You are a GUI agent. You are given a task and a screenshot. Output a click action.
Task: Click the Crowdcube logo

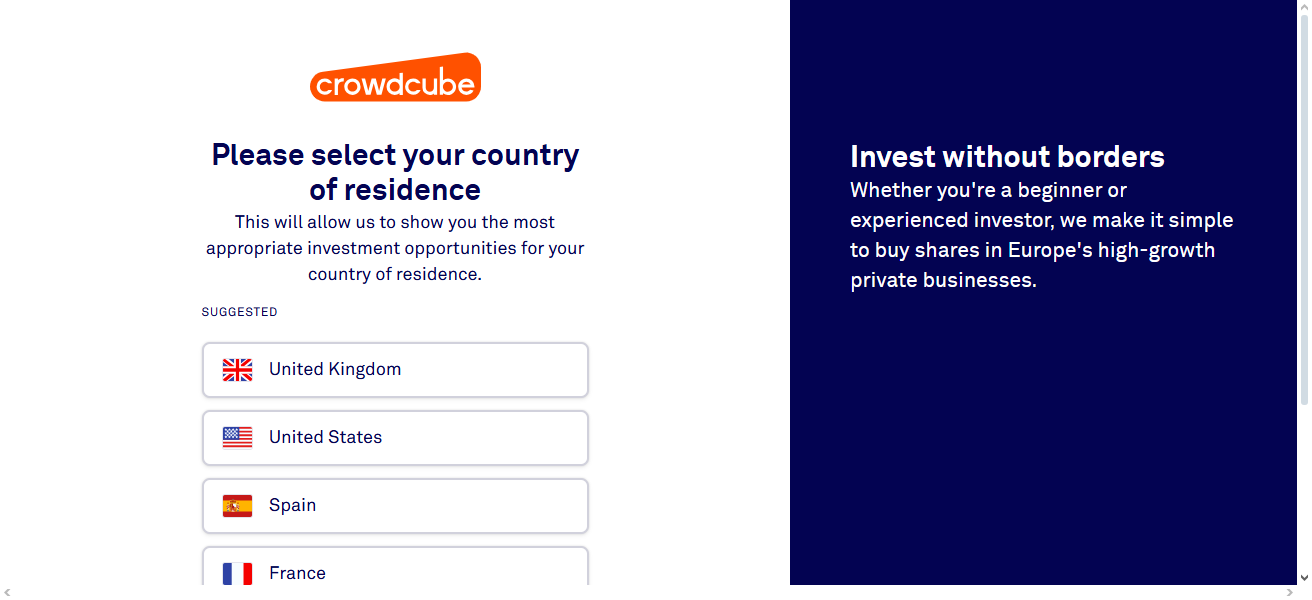(395, 77)
